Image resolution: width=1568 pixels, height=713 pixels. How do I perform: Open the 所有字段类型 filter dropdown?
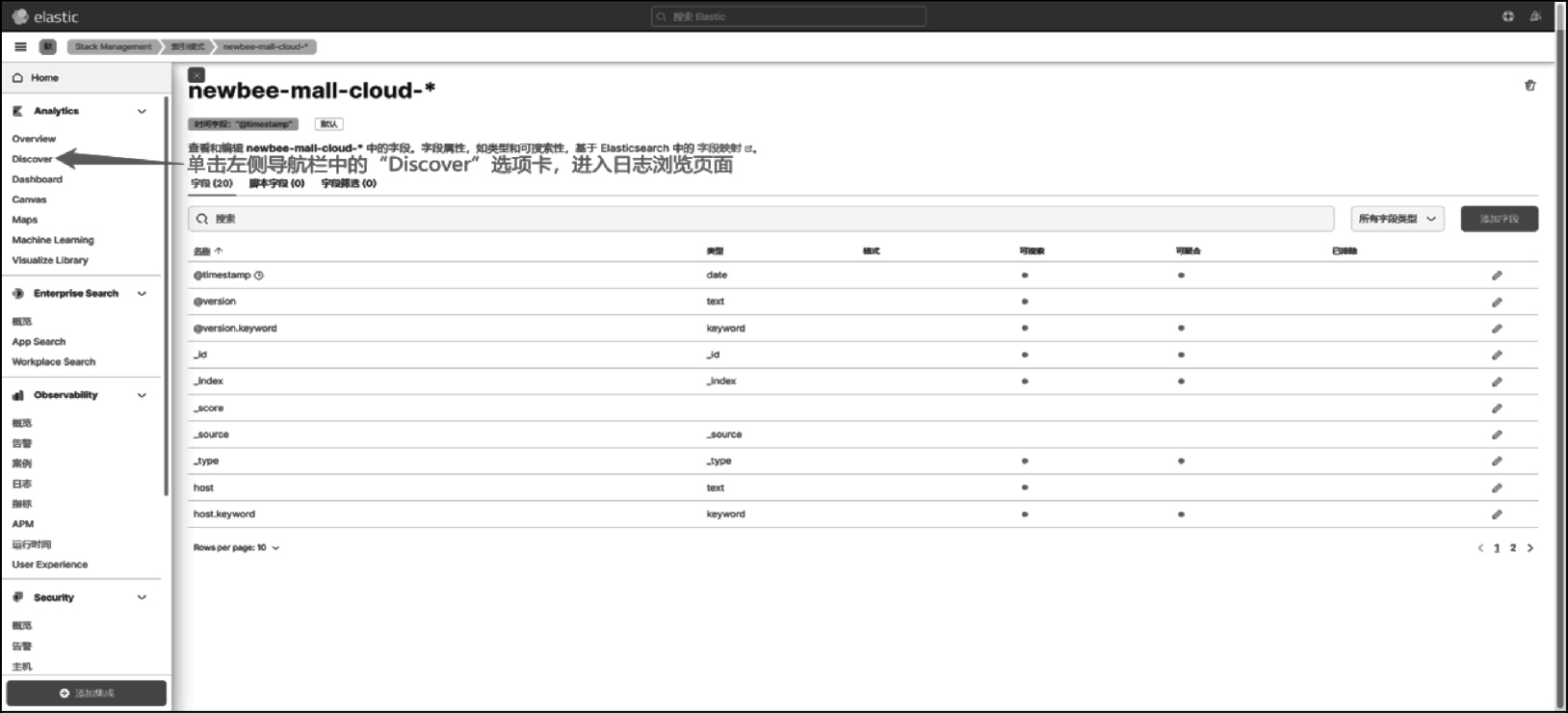pos(1397,219)
